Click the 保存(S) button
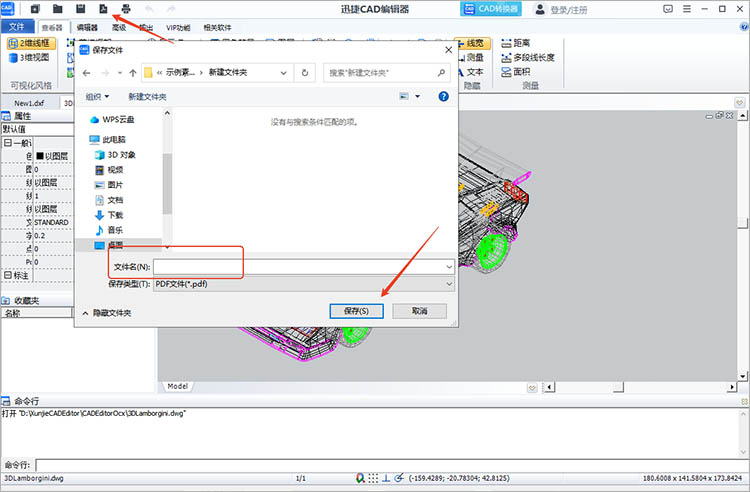 coord(356,311)
